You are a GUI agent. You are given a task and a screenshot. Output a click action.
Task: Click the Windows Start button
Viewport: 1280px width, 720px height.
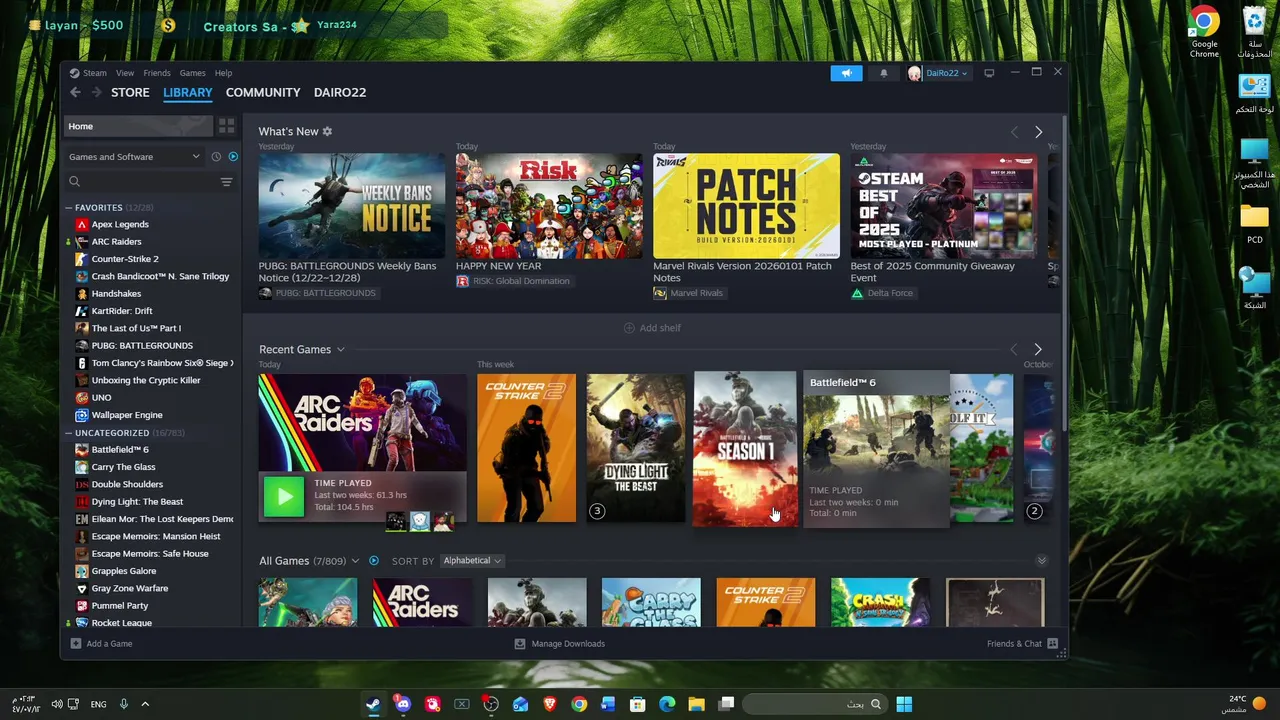904,704
